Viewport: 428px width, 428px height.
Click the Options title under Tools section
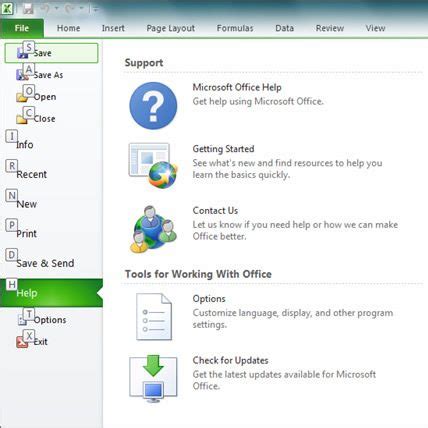pos(209,299)
